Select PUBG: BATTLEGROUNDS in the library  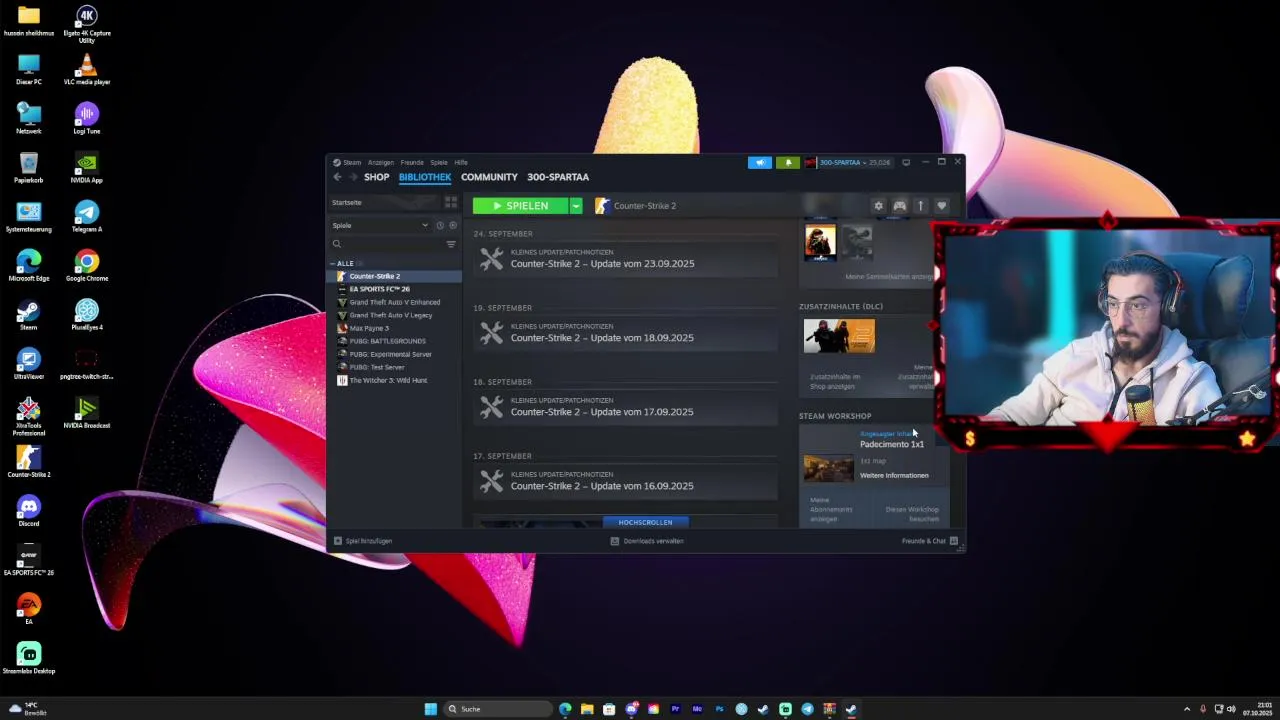[x=396, y=341]
